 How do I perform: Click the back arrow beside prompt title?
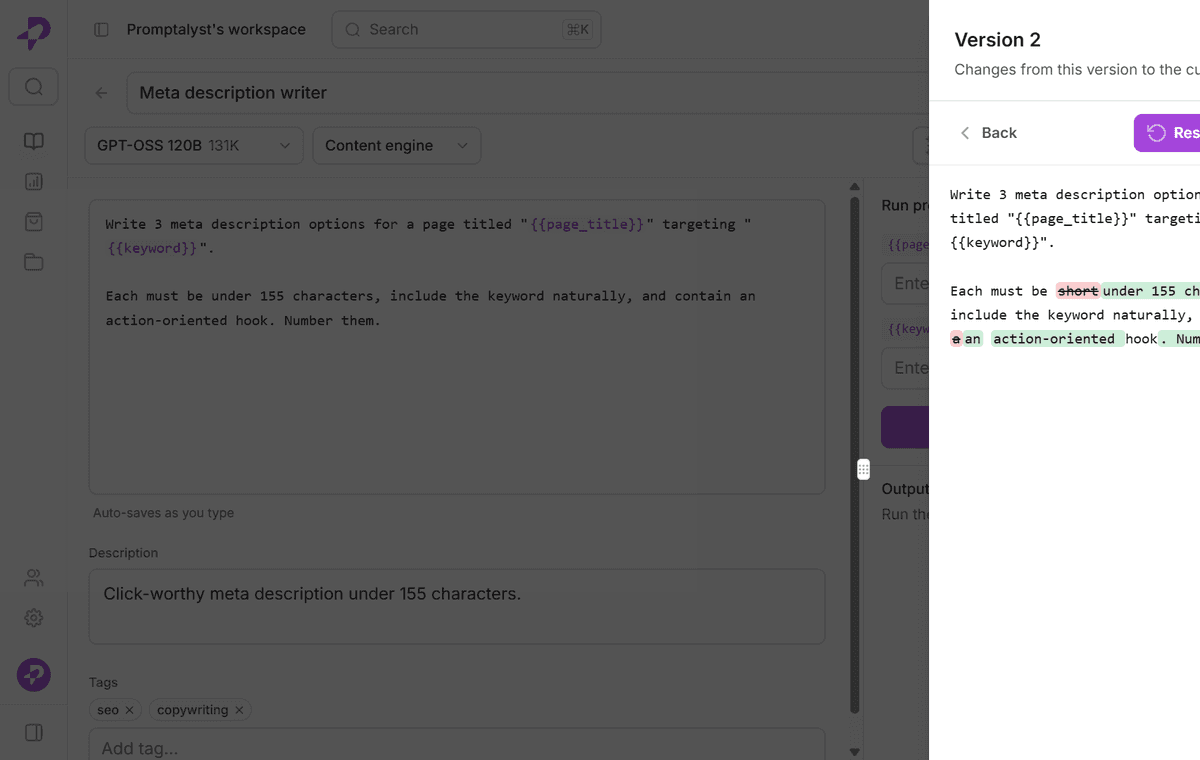click(x=101, y=93)
